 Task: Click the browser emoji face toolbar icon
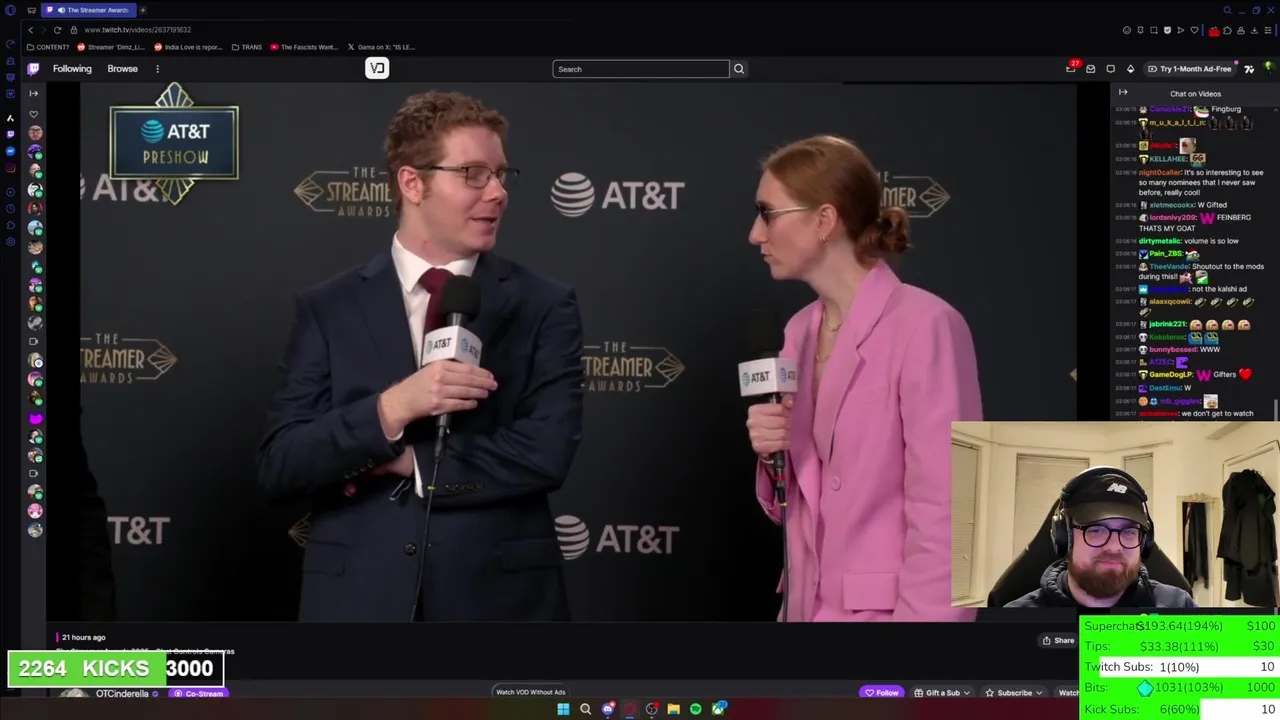click(1127, 30)
